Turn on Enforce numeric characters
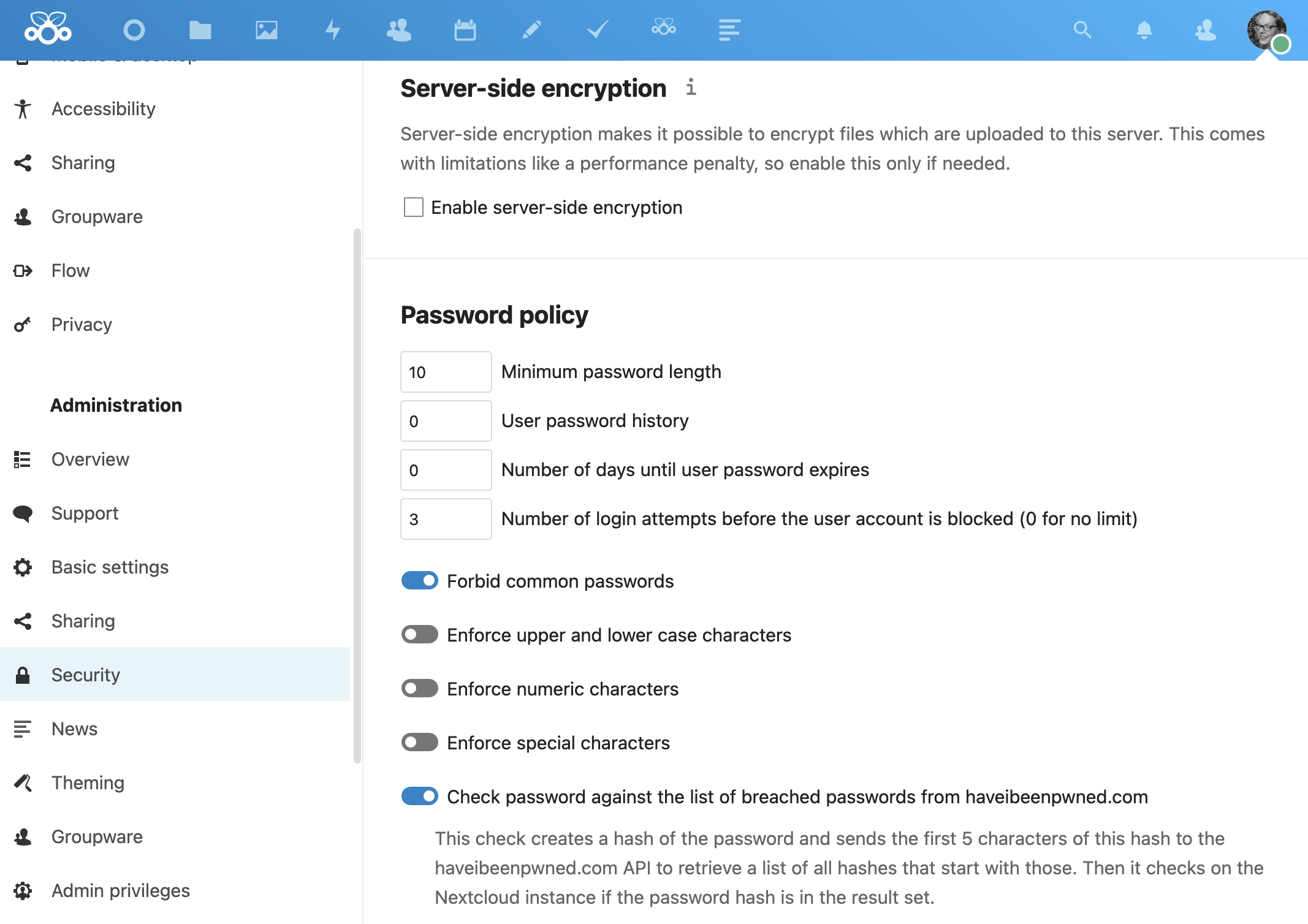Image resolution: width=1308 pixels, height=924 pixels. pos(420,688)
